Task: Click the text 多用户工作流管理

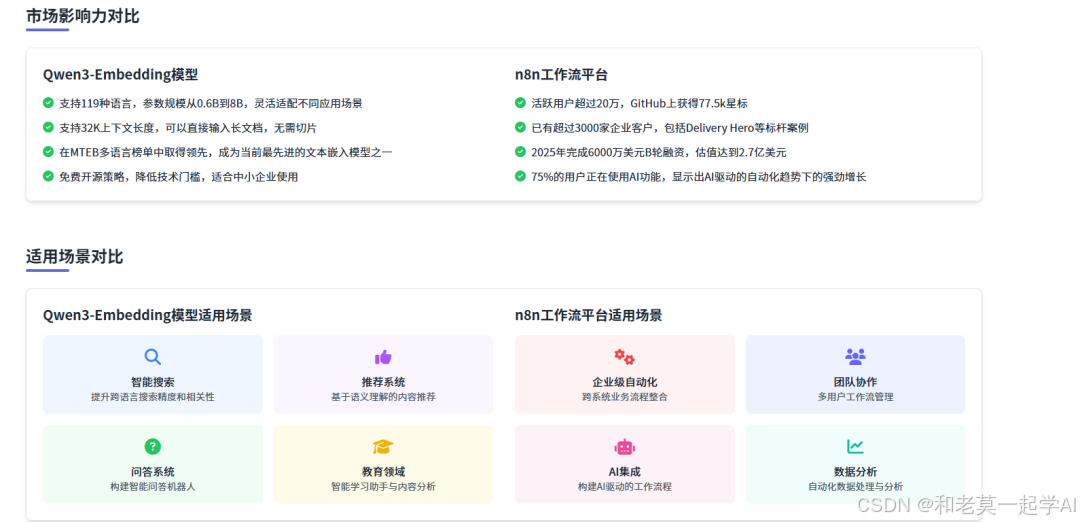Action: 855,397
